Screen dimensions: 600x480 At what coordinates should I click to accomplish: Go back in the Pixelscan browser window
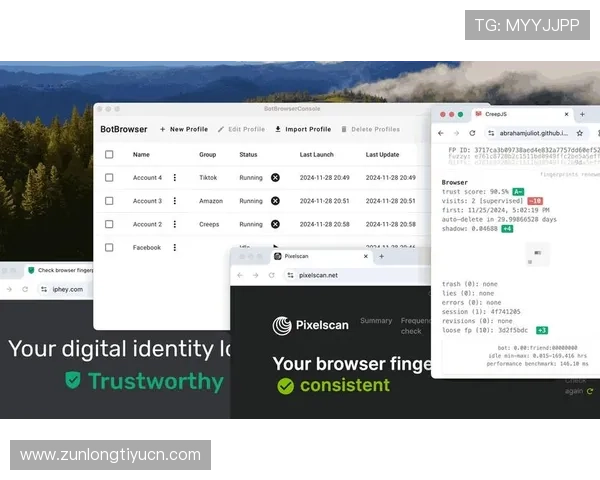click(240, 274)
